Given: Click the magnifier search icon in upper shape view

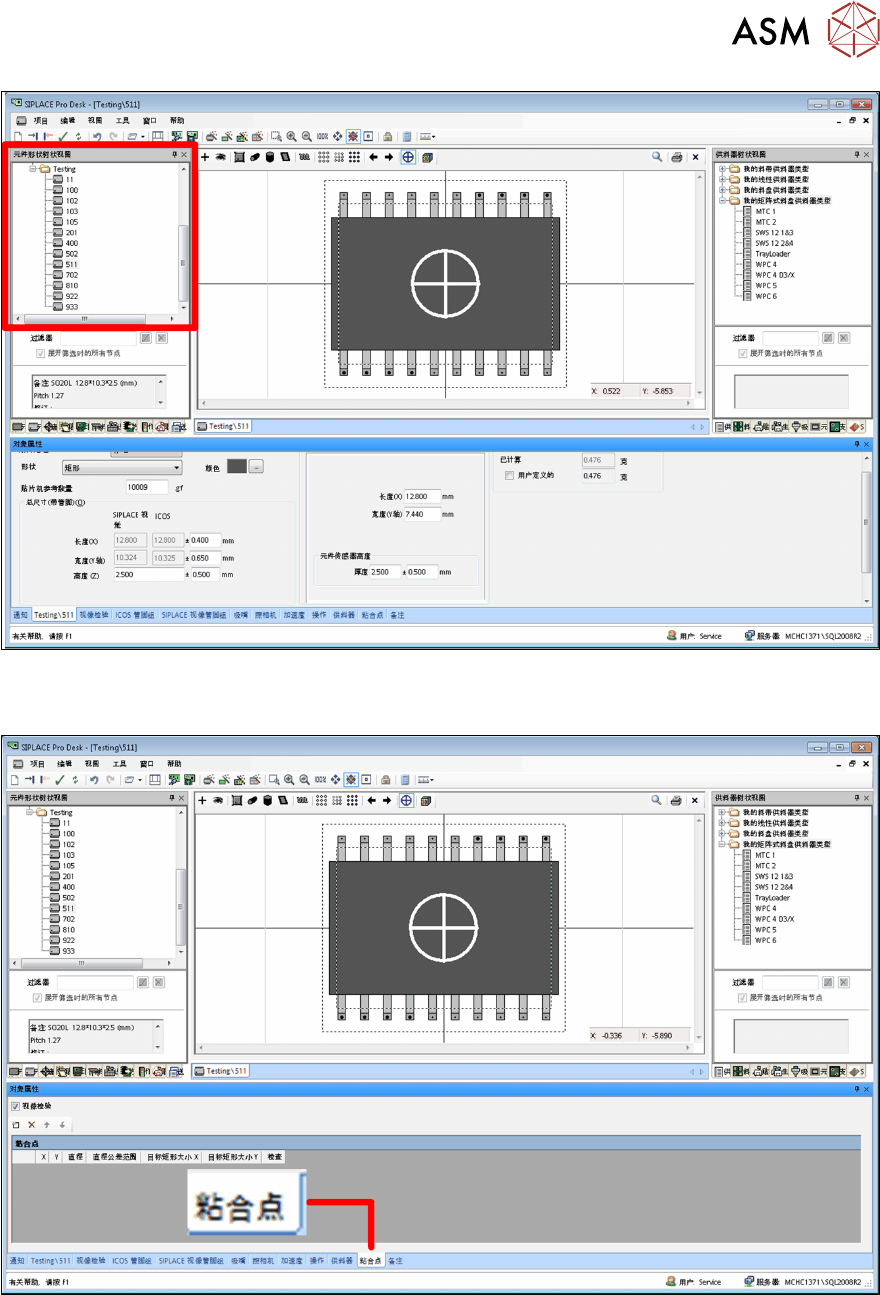Looking at the screenshot, I should 658,157.
